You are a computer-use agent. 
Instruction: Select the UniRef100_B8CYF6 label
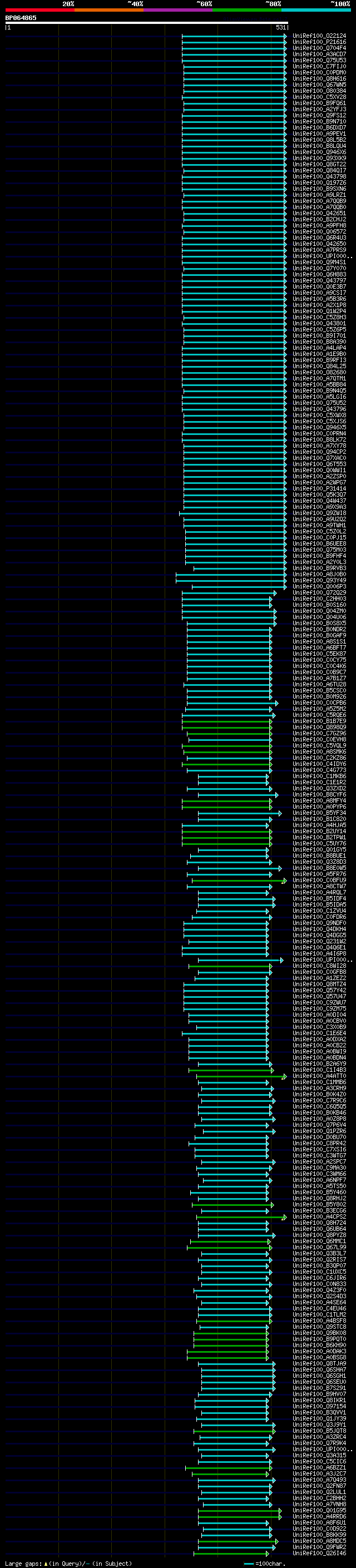pyautogui.click(x=319, y=794)
